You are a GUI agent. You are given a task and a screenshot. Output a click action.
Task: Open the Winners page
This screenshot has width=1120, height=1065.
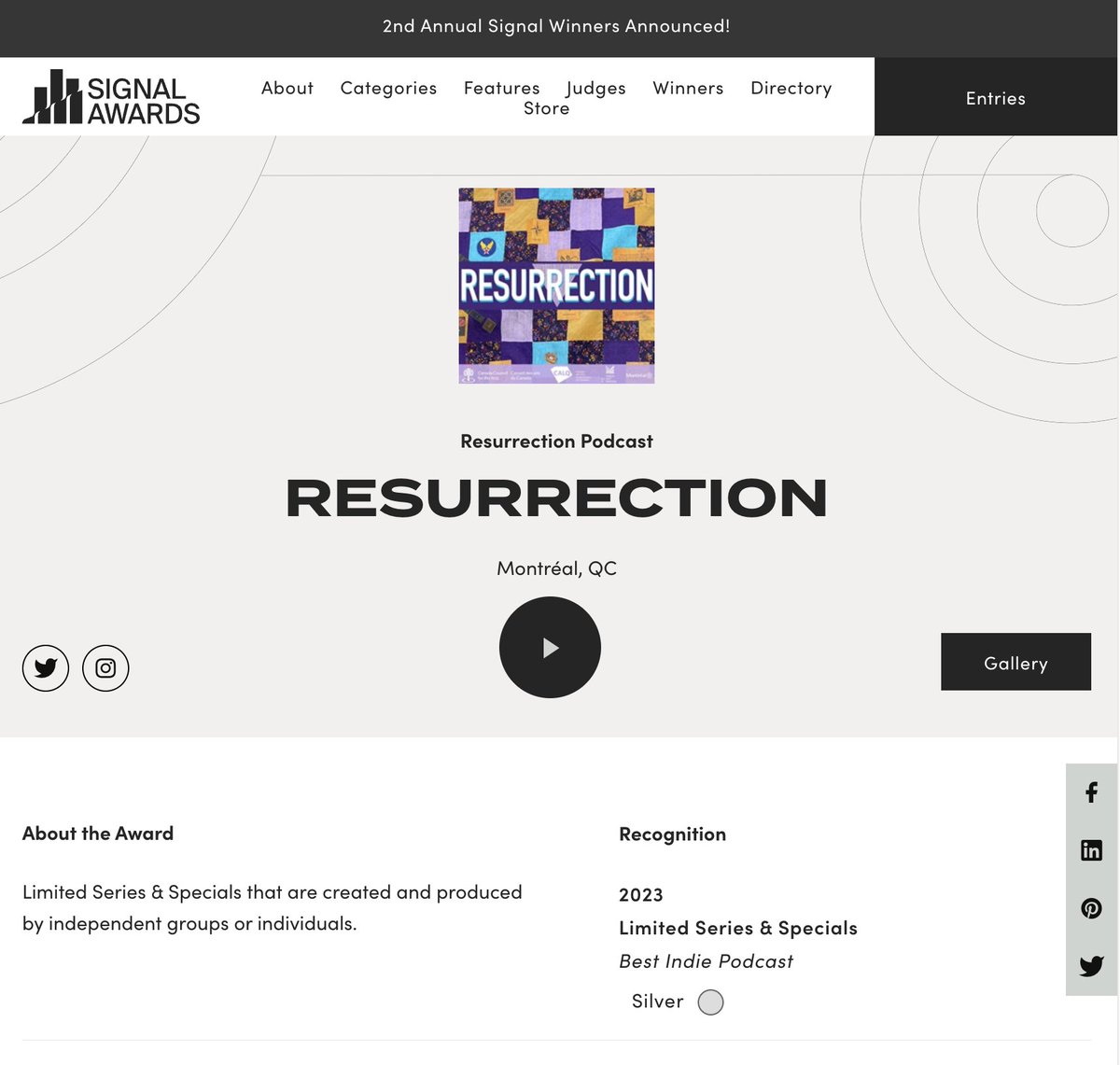click(x=688, y=88)
